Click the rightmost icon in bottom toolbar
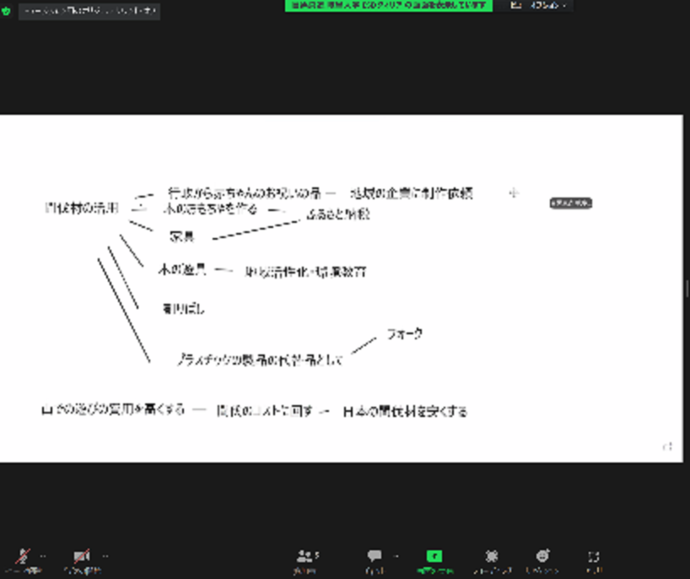Viewport: 690px width, 579px height. [594, 556]
